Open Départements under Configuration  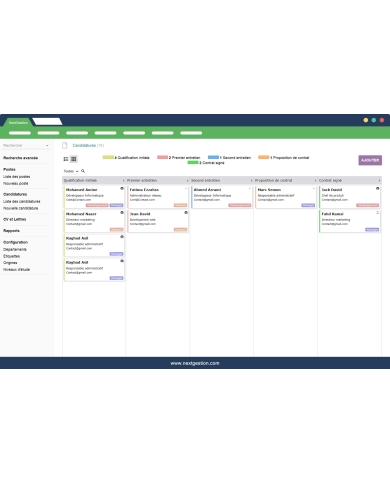(15, 249)
